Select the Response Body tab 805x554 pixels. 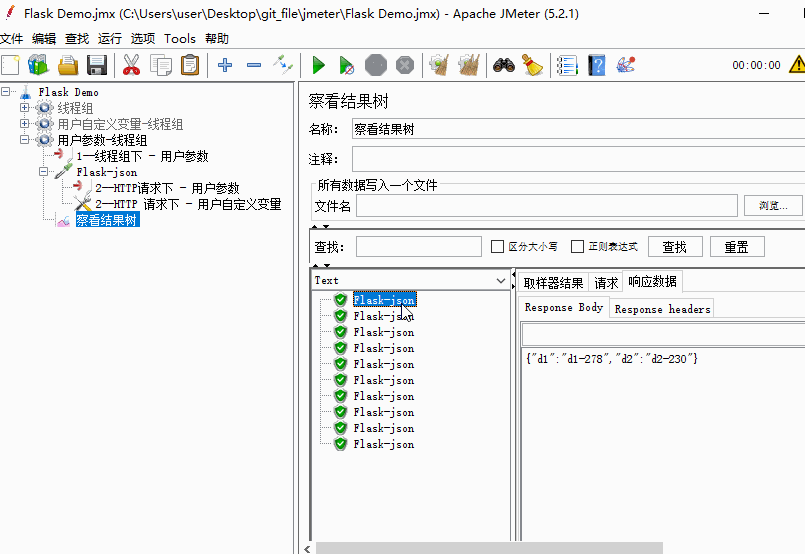[564, 307]
